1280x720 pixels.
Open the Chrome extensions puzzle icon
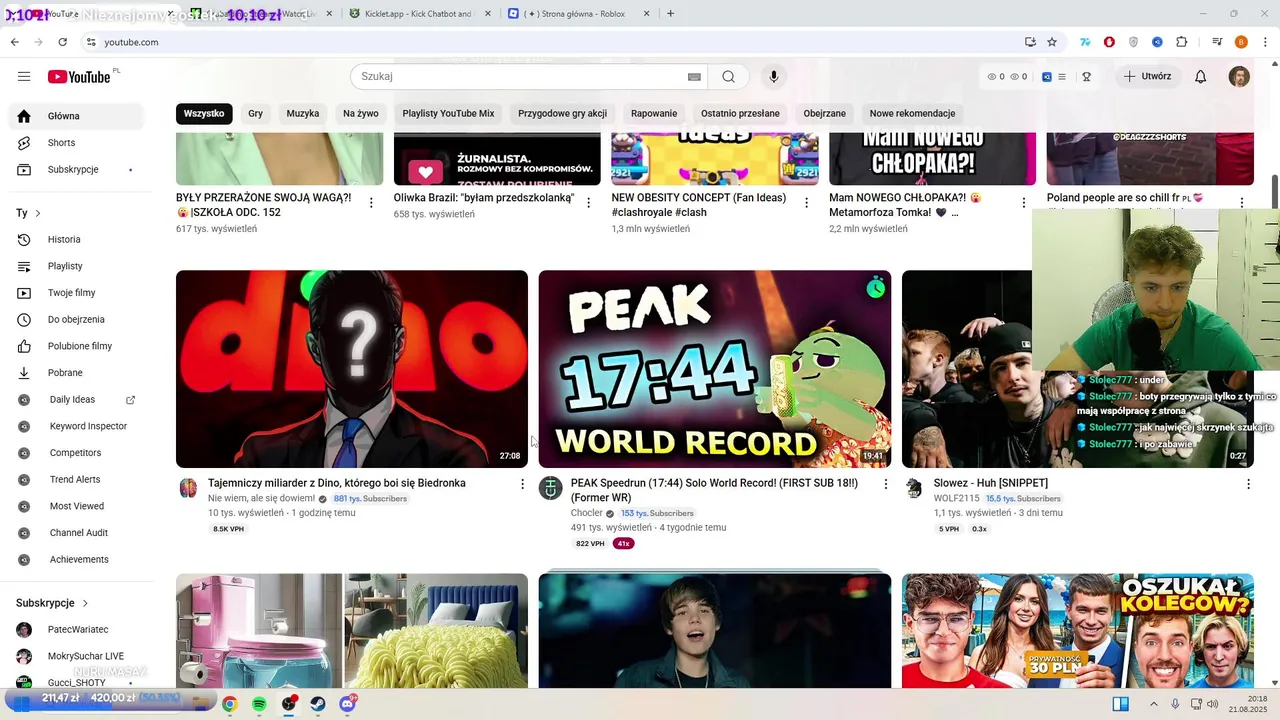click(x=1182, y=42)
